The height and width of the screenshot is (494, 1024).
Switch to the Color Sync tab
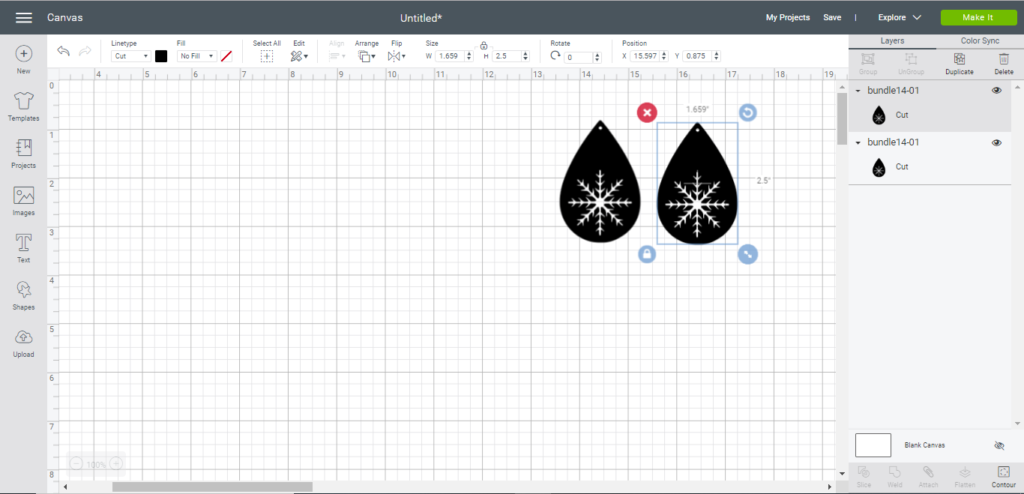[x=980, y=41]
